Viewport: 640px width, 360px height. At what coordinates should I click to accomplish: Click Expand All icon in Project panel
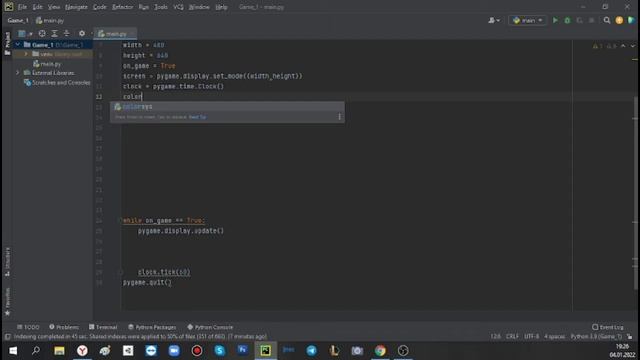click(x=54, y=33)
